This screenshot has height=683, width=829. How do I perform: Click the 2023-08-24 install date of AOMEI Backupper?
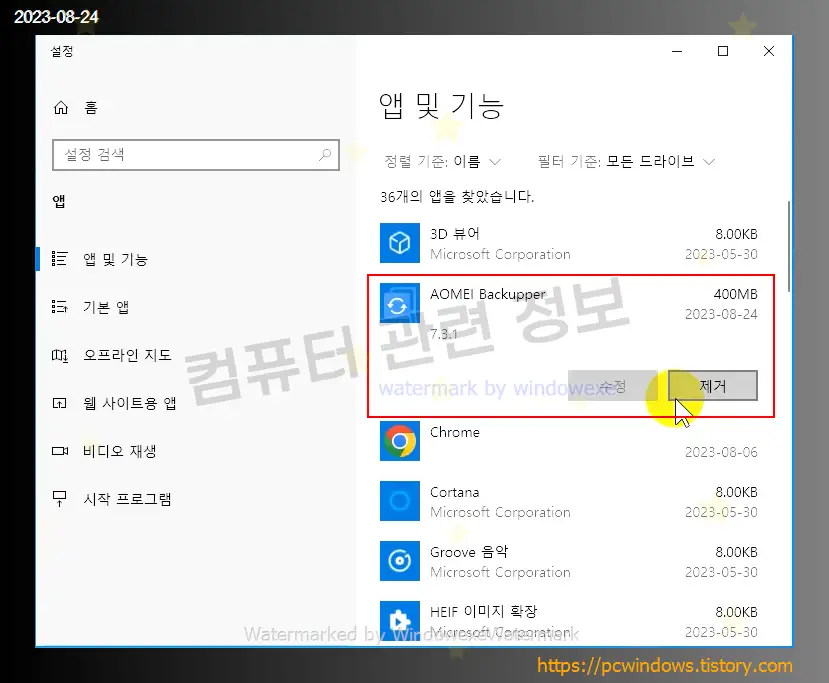click(721, 314)
